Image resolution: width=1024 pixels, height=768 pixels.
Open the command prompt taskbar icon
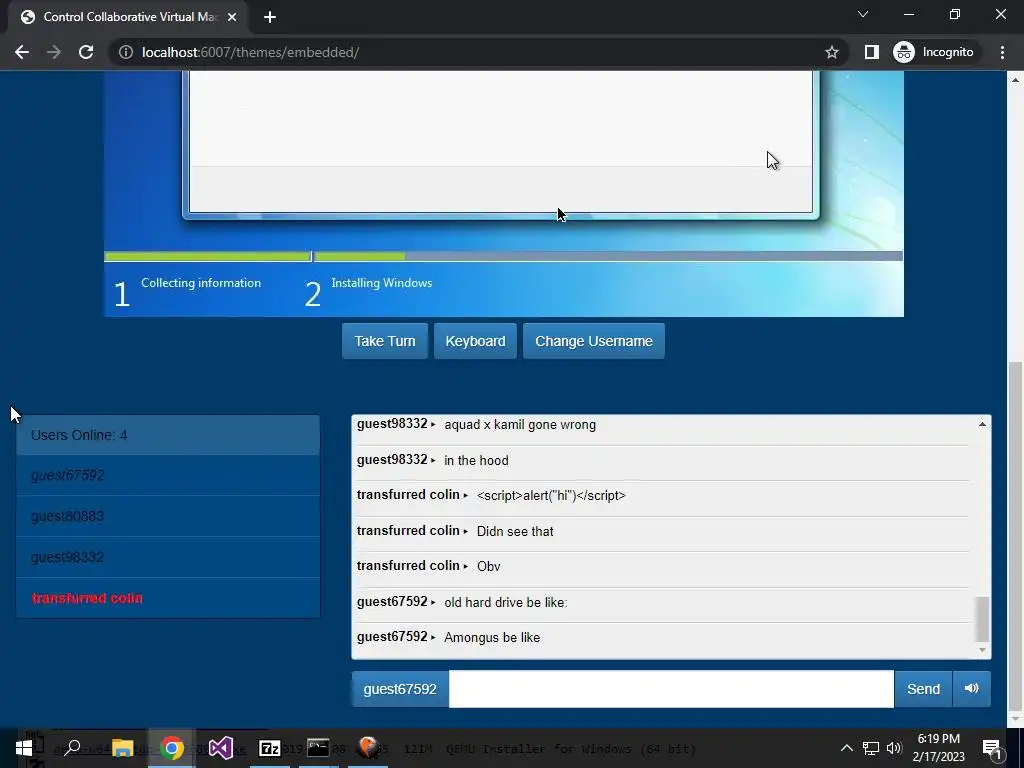point(318,748)
